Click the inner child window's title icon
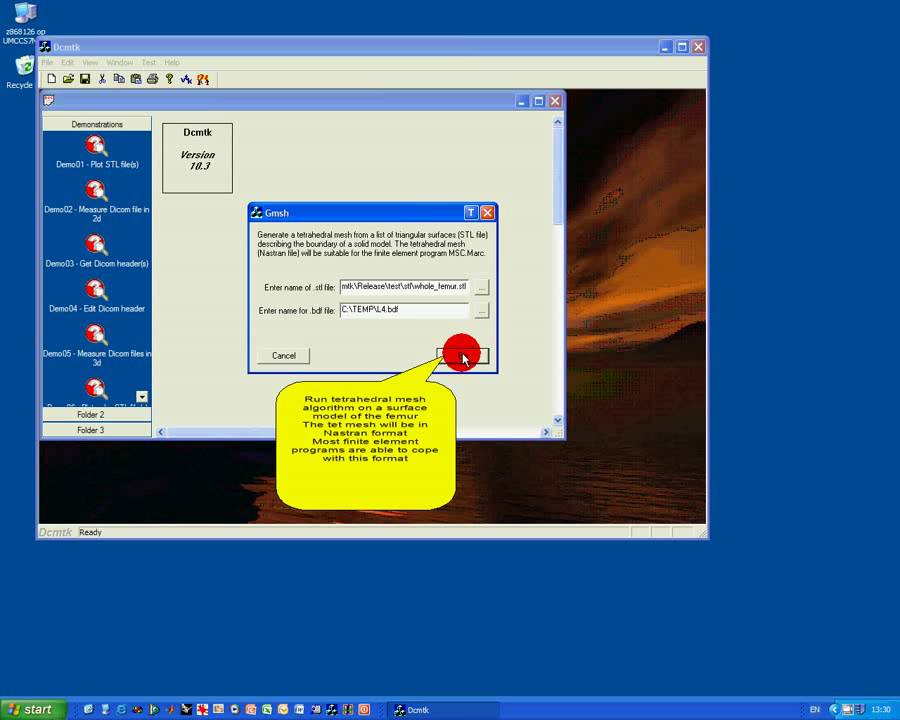 [x=49, y=101]
